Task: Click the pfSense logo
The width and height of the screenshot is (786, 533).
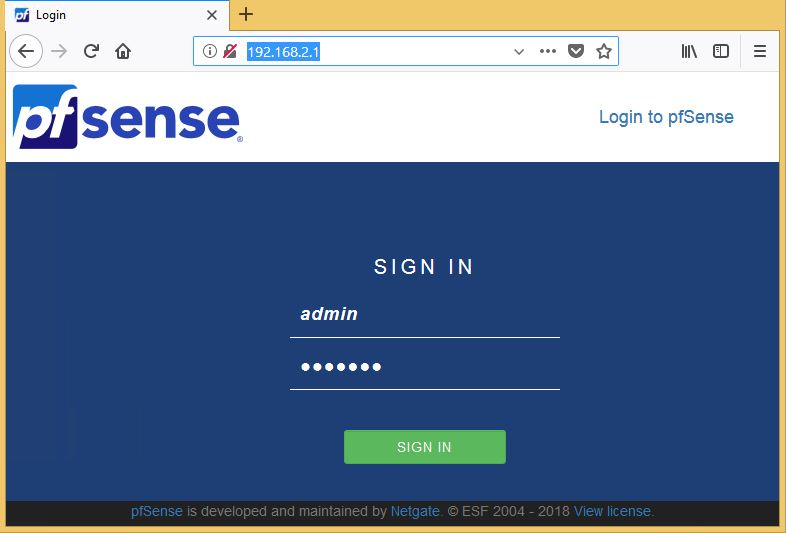Action: pos(128,116)
